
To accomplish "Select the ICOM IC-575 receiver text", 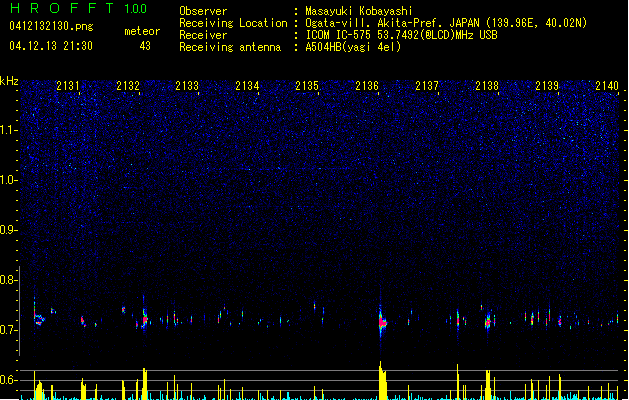I will coord(401,35).
